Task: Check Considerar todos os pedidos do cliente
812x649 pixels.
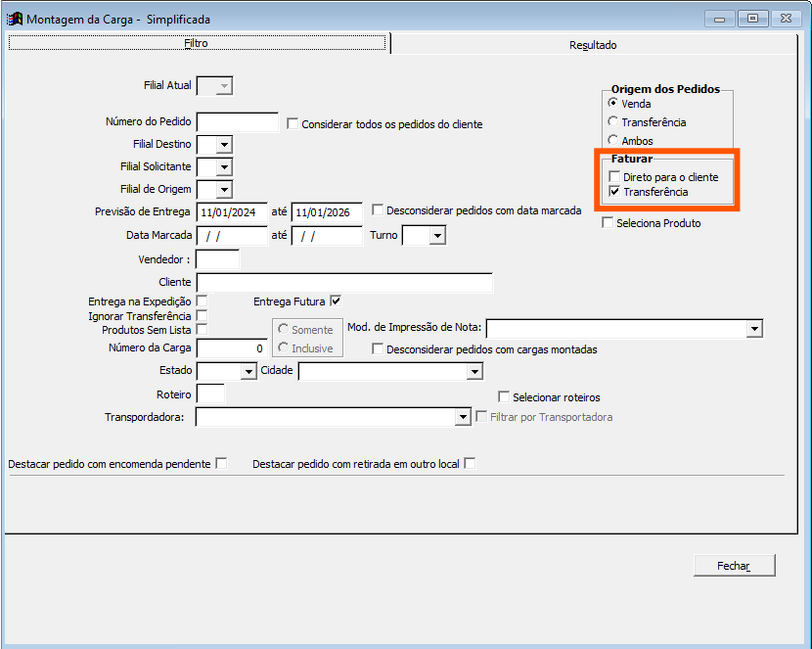Action: (292, 124)
